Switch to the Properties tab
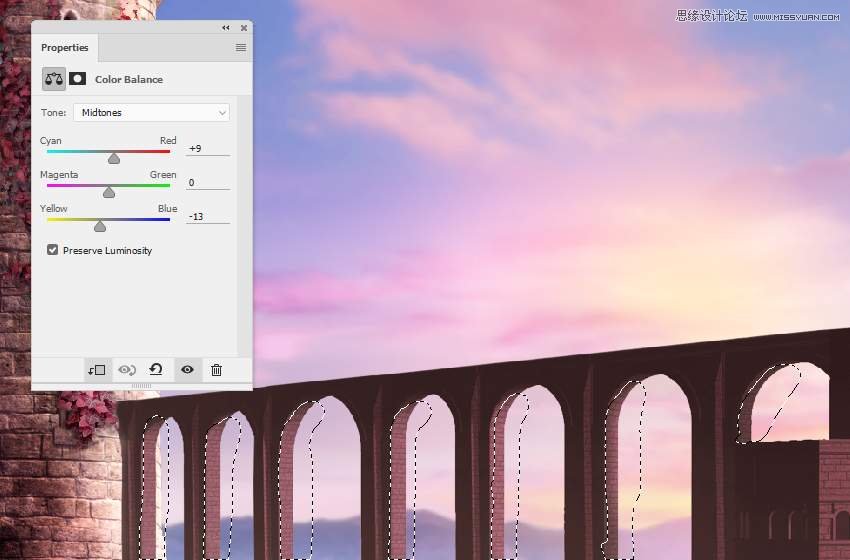The image size is (850, 560). pyautogui.click(x=65, y=48)
